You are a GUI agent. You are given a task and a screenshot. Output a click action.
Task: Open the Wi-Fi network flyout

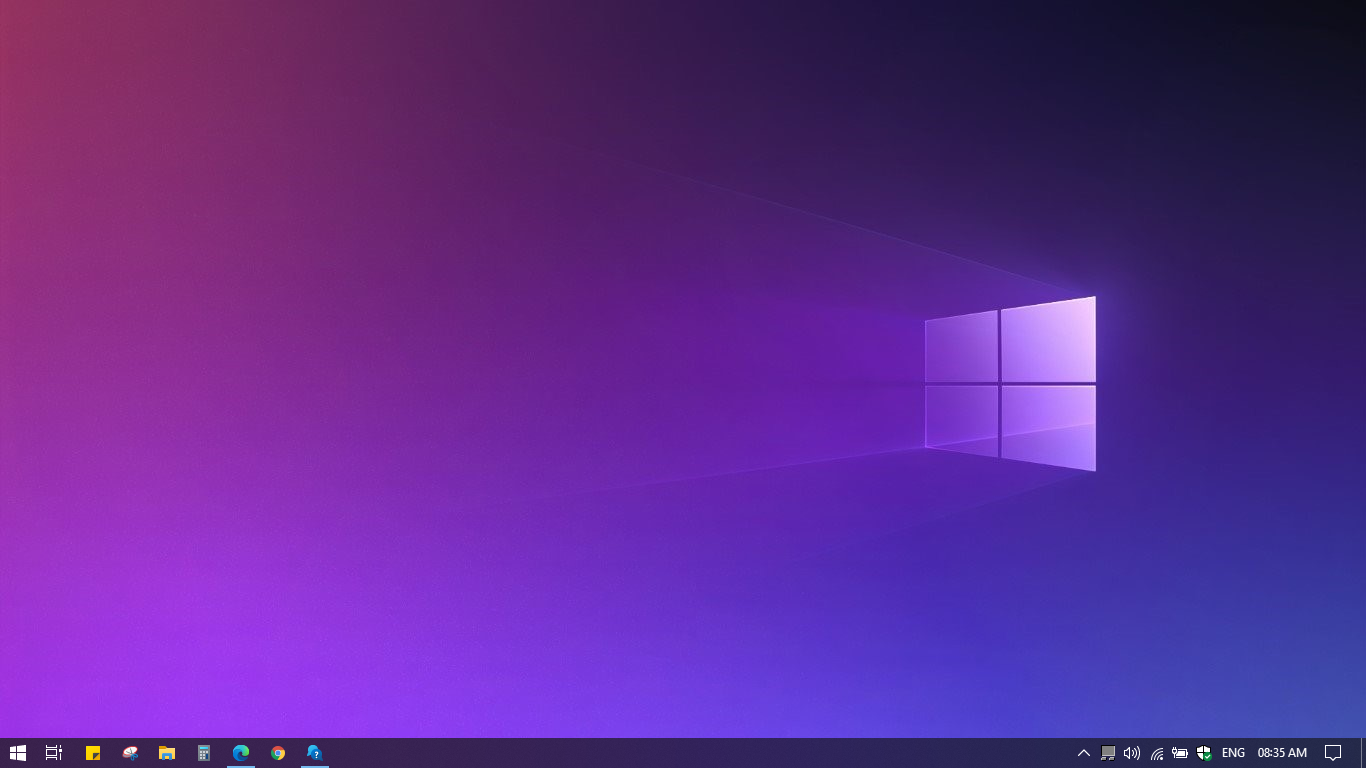(1156, 753)
